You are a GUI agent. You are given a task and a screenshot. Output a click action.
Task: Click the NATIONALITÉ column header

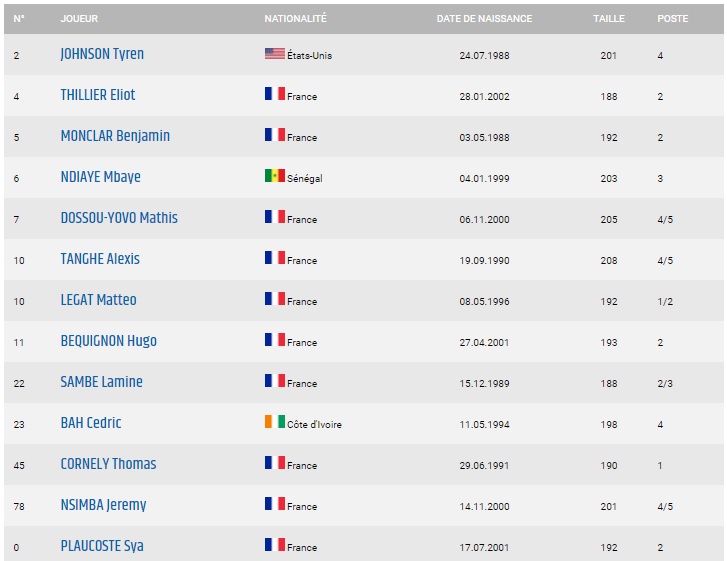coord(295,19)
